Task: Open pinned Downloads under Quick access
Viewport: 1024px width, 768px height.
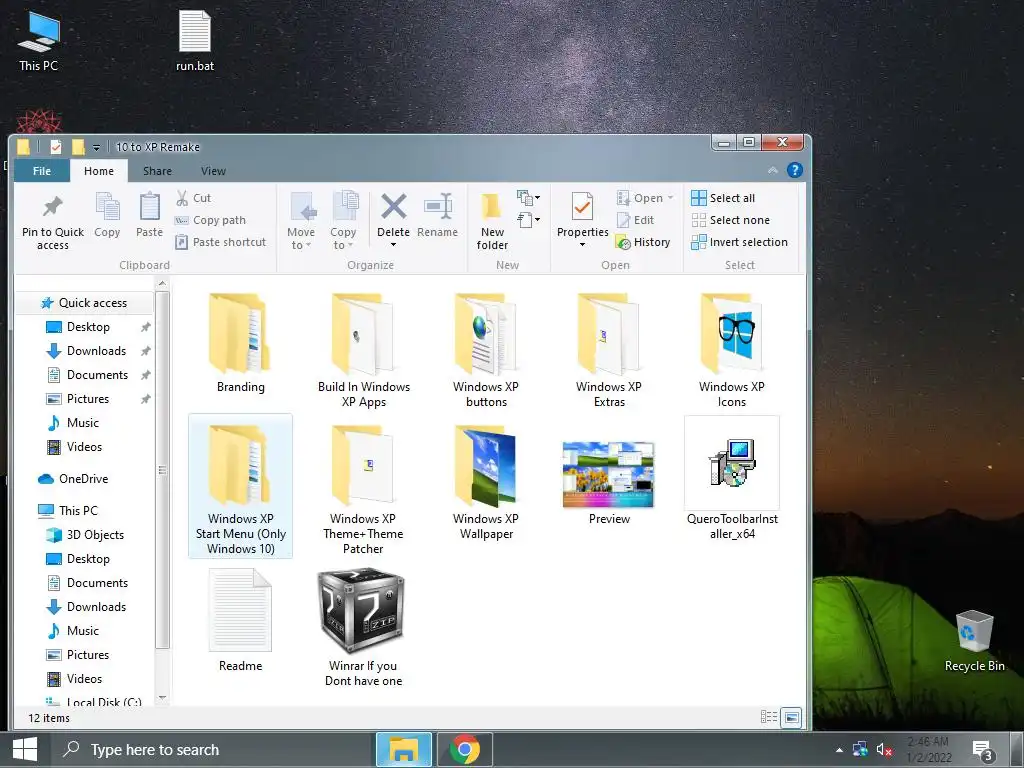Action: pos(97,351)
